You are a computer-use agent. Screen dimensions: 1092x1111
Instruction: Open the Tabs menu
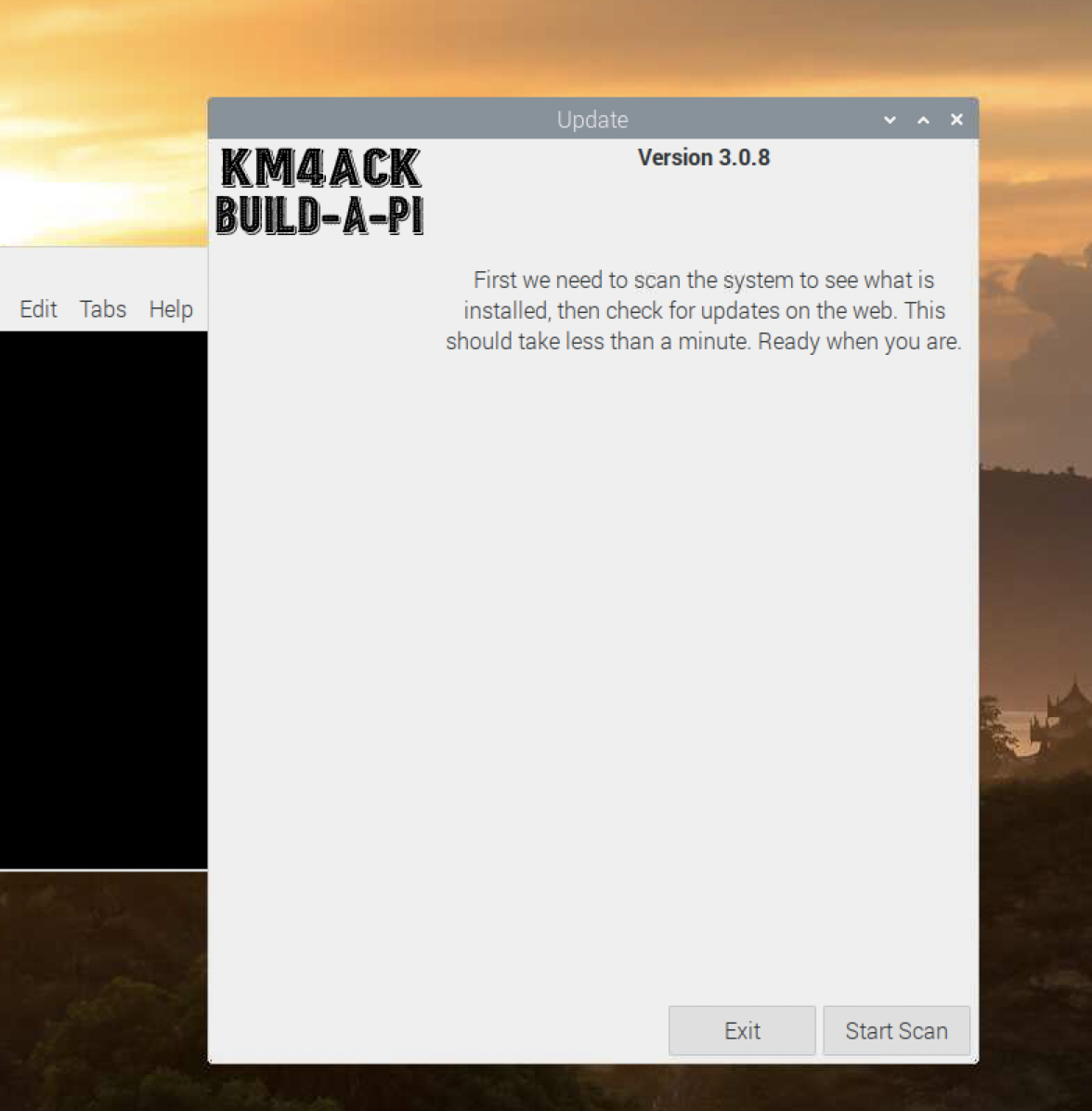102,309
